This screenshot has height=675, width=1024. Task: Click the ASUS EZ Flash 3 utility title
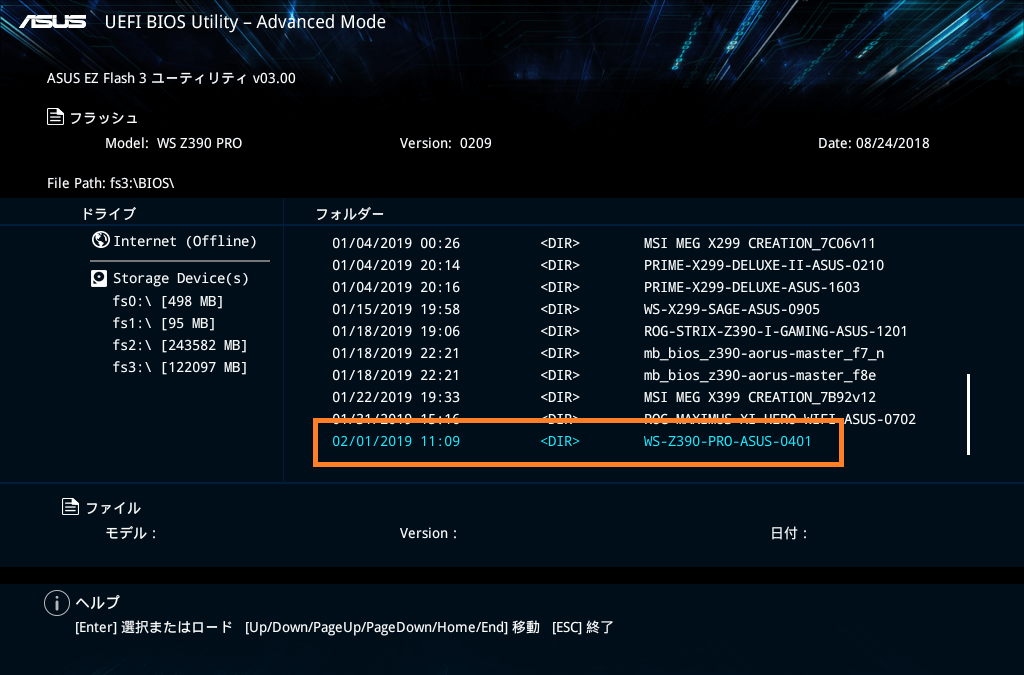point(171,78)
